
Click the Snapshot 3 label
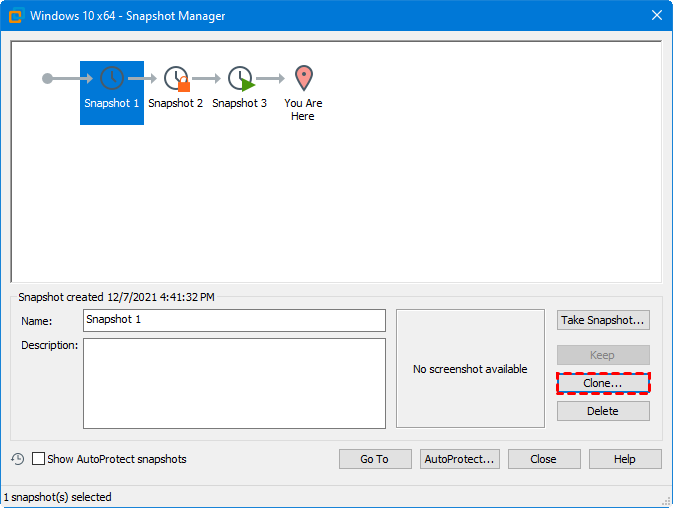point(239,103)
